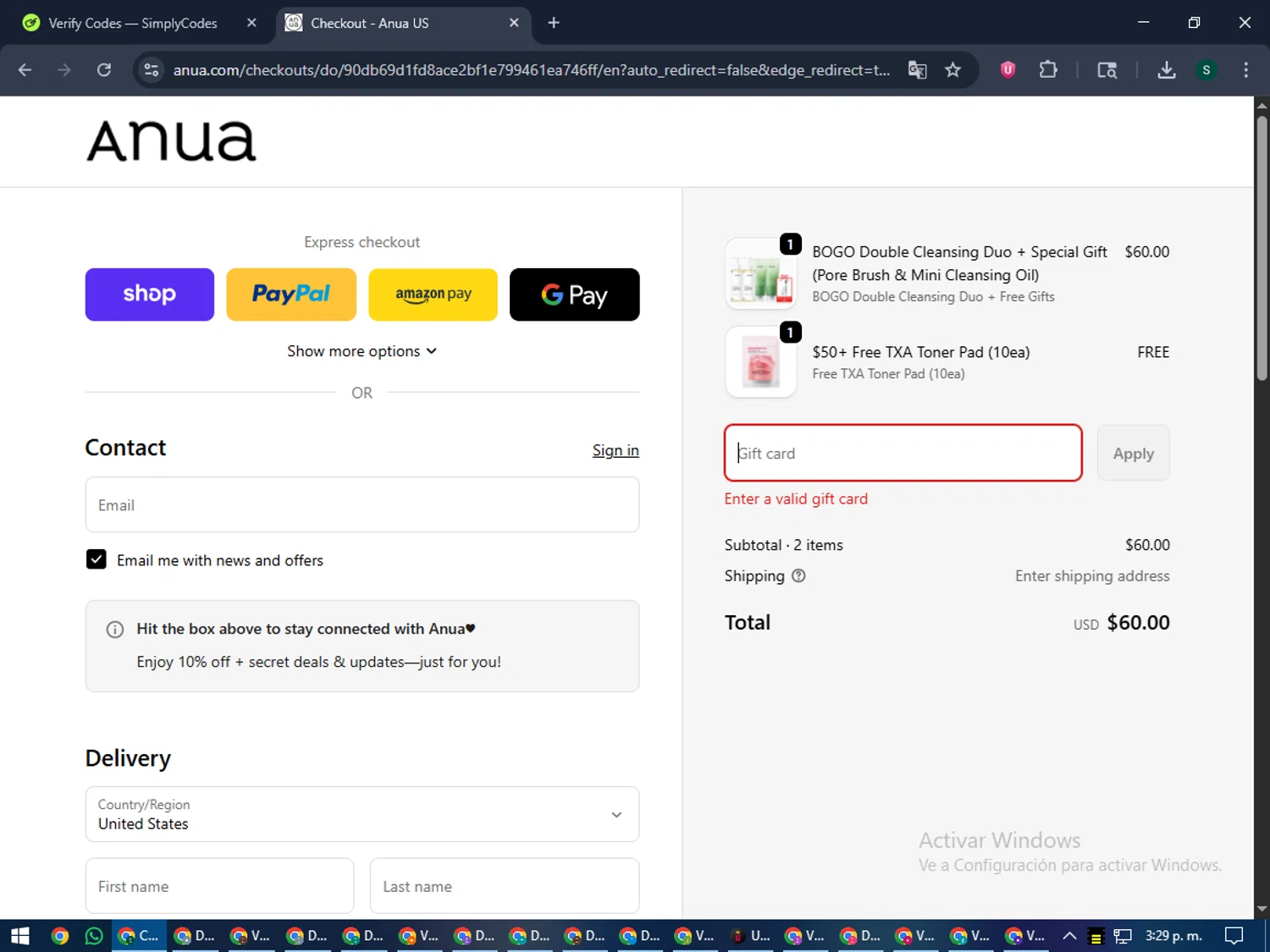Click the translate page icon

[x=917, y=70]
